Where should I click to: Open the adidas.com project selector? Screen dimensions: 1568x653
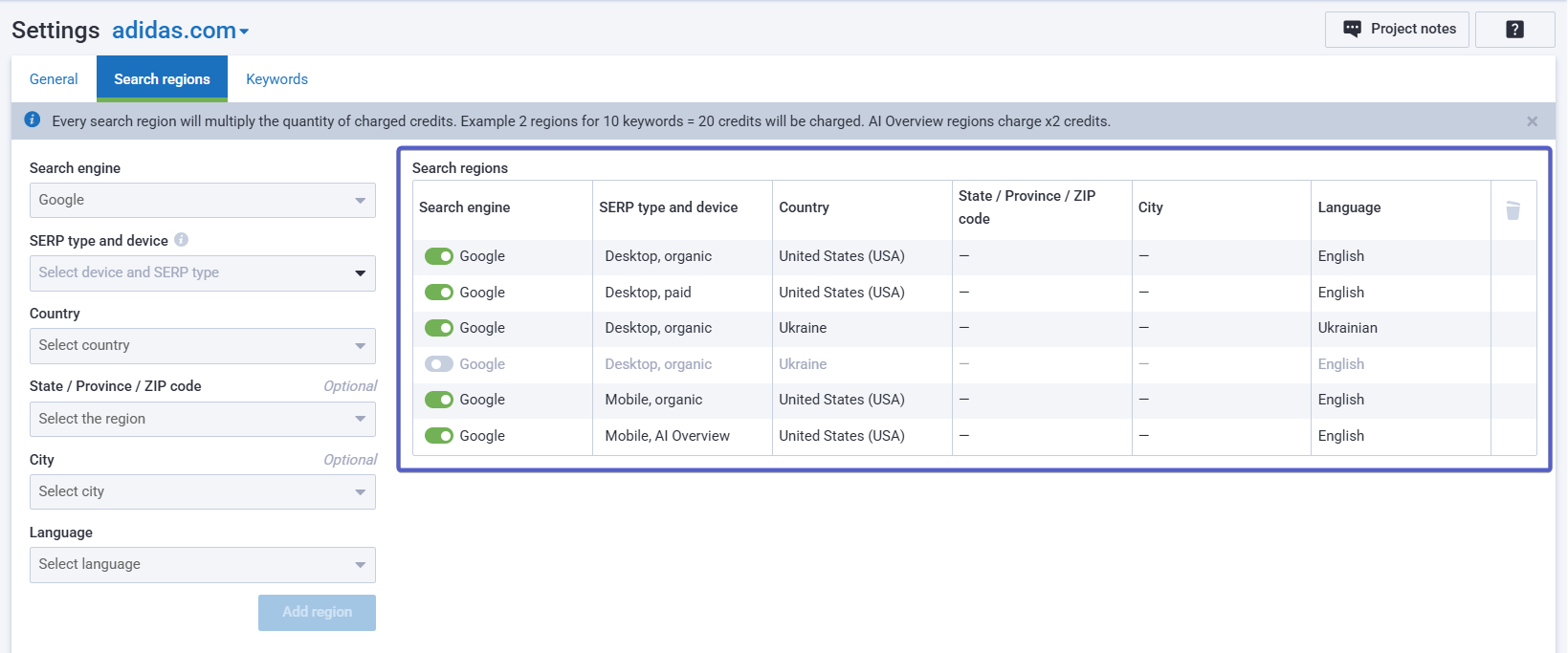pyautogui.click(x=181, y=31)
